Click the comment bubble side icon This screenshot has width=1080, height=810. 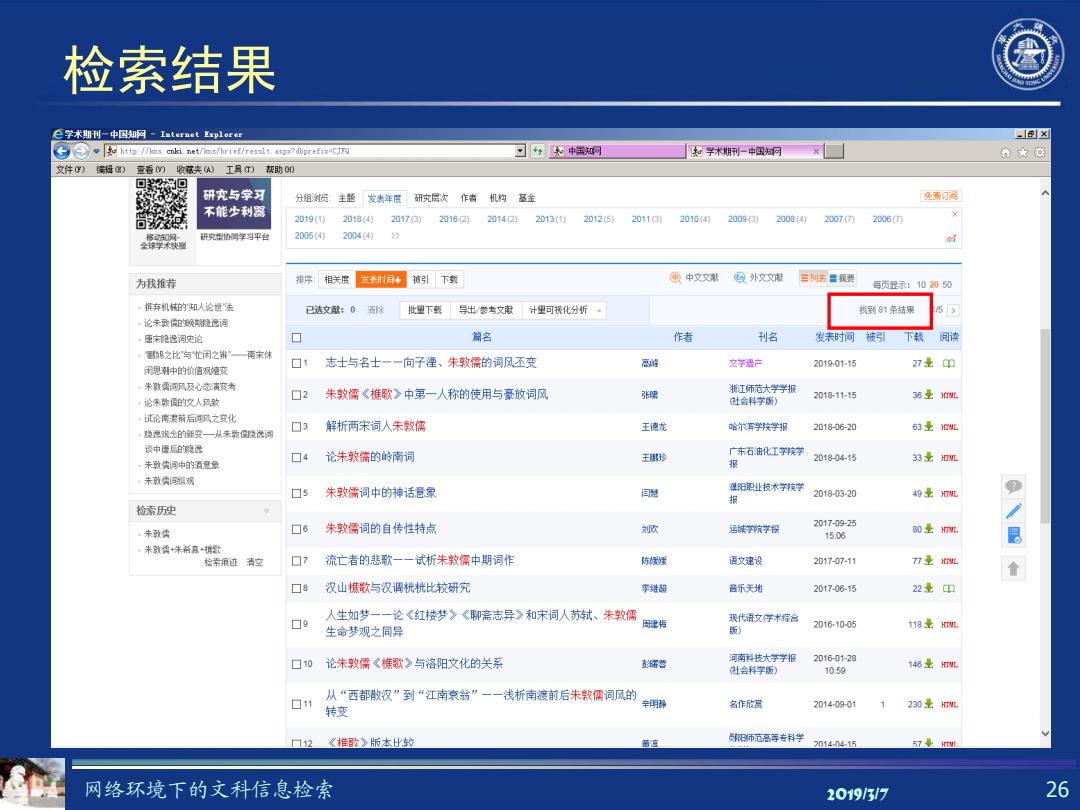click(x=1013, y=486)
